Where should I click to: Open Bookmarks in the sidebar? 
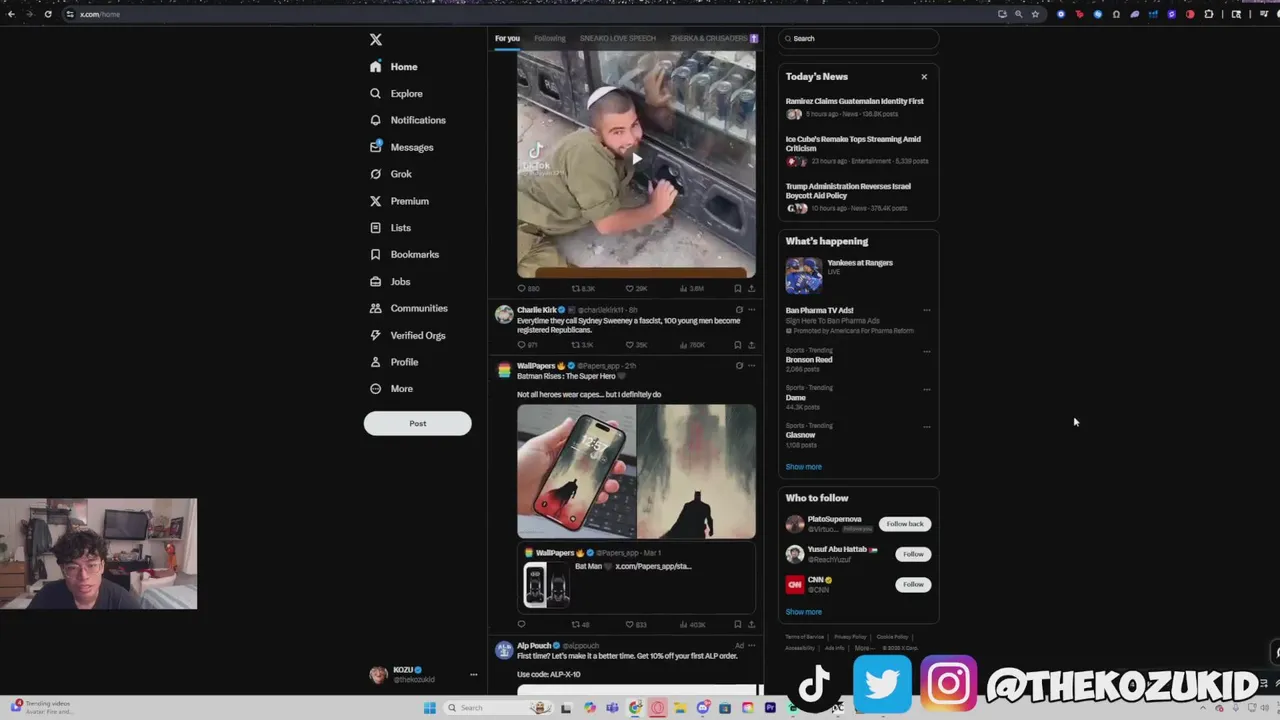(404, 255)
